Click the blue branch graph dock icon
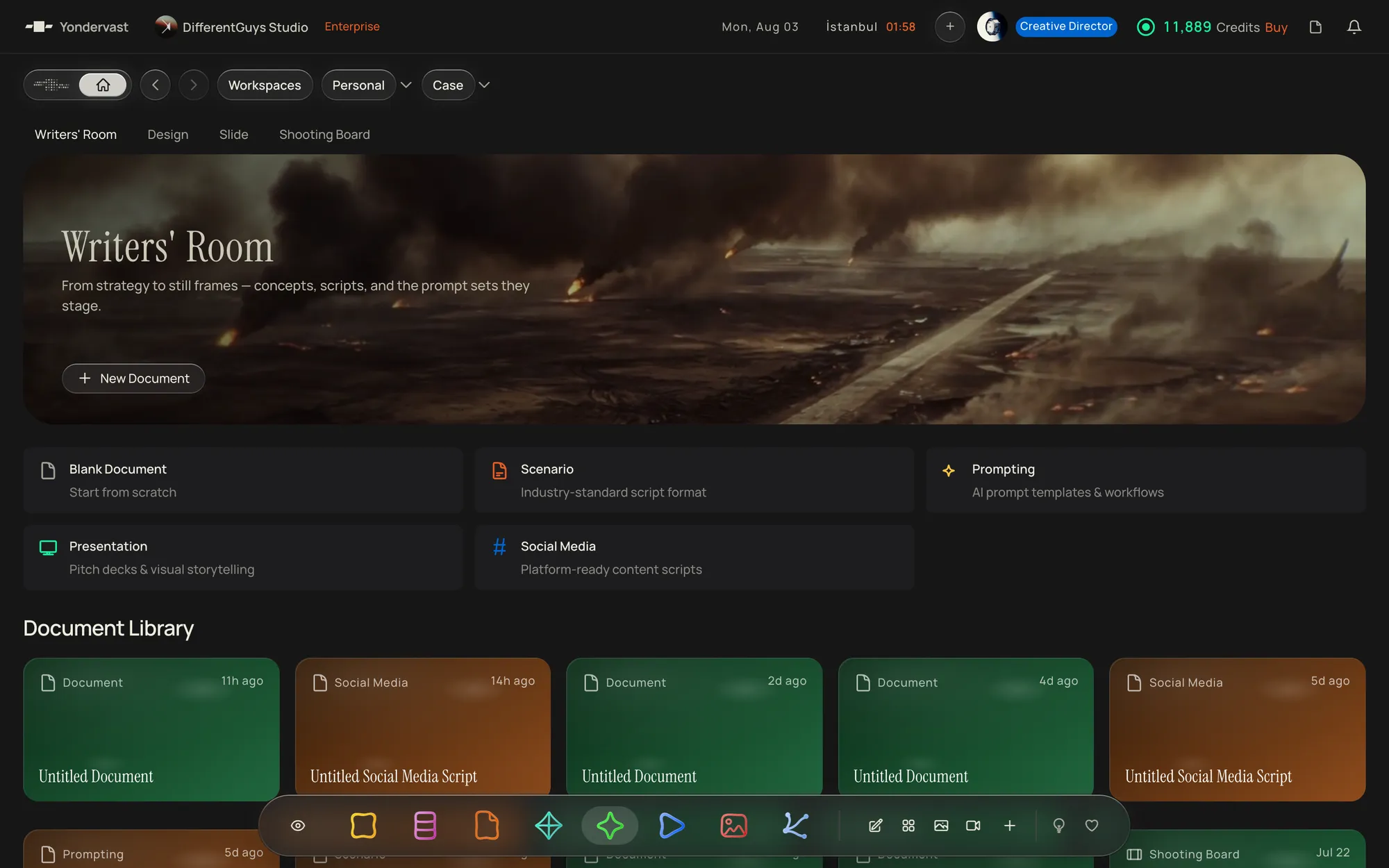Screen dimensions: 1389x868 point(795,826)
